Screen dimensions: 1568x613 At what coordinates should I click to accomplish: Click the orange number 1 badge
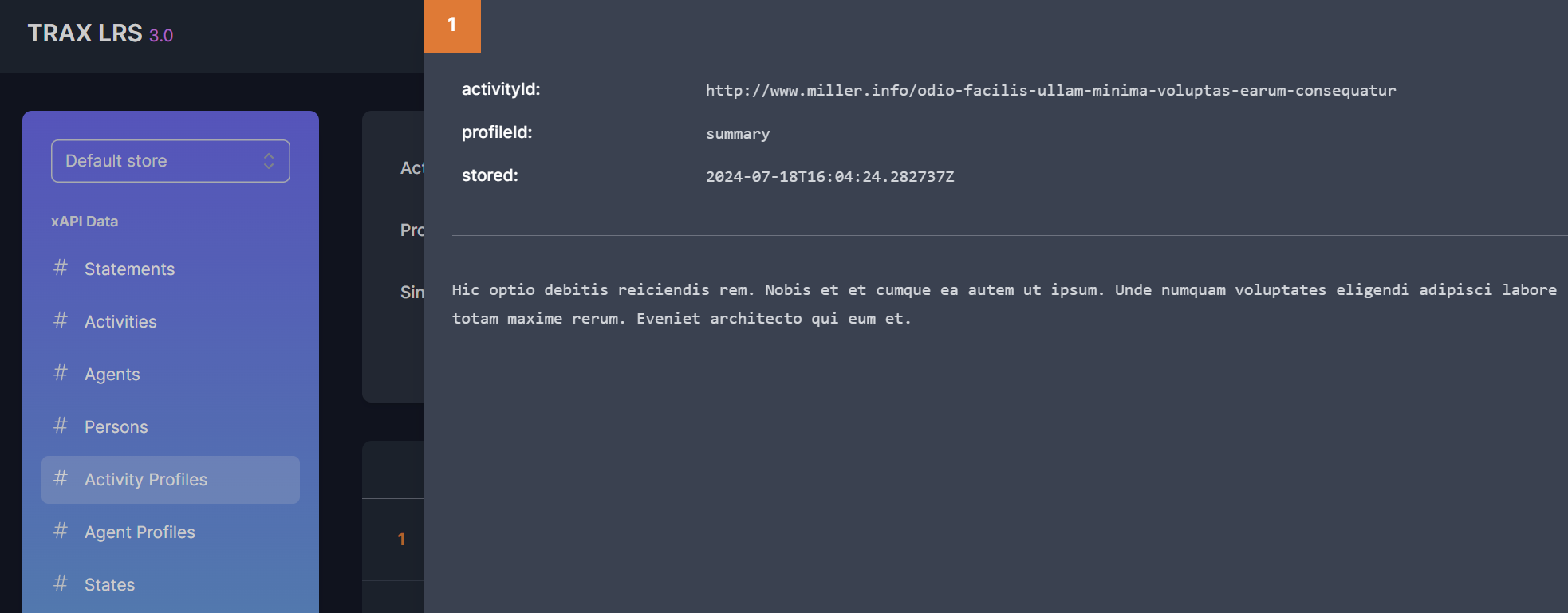click(452, 26)
